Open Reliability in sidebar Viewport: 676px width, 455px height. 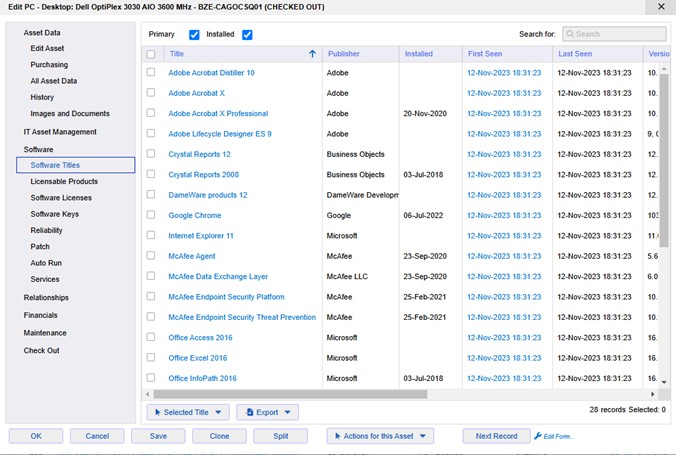click(x=46, y=230)
